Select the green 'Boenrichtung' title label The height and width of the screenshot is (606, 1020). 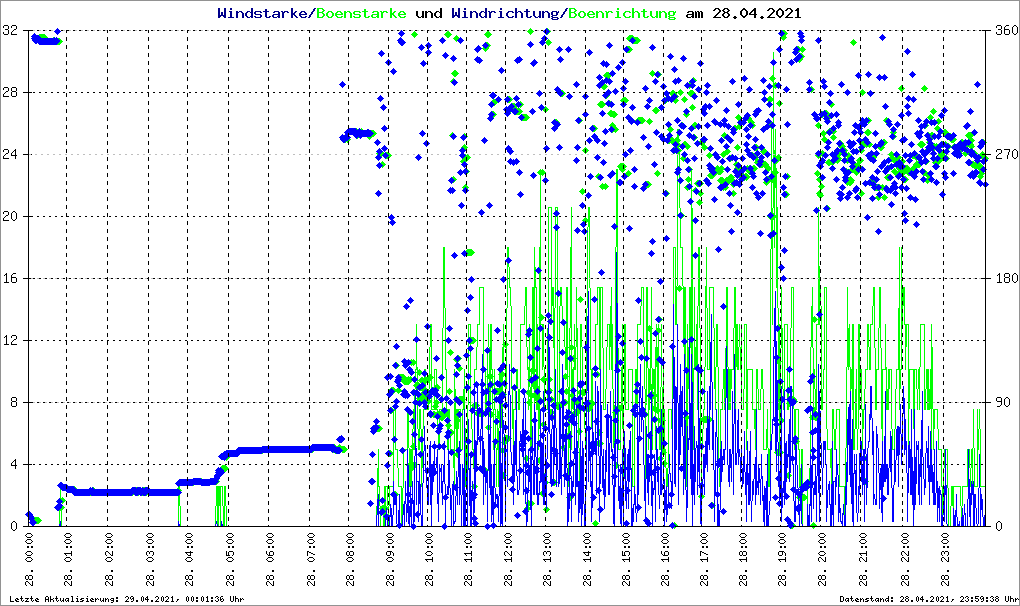coord(622,13)
